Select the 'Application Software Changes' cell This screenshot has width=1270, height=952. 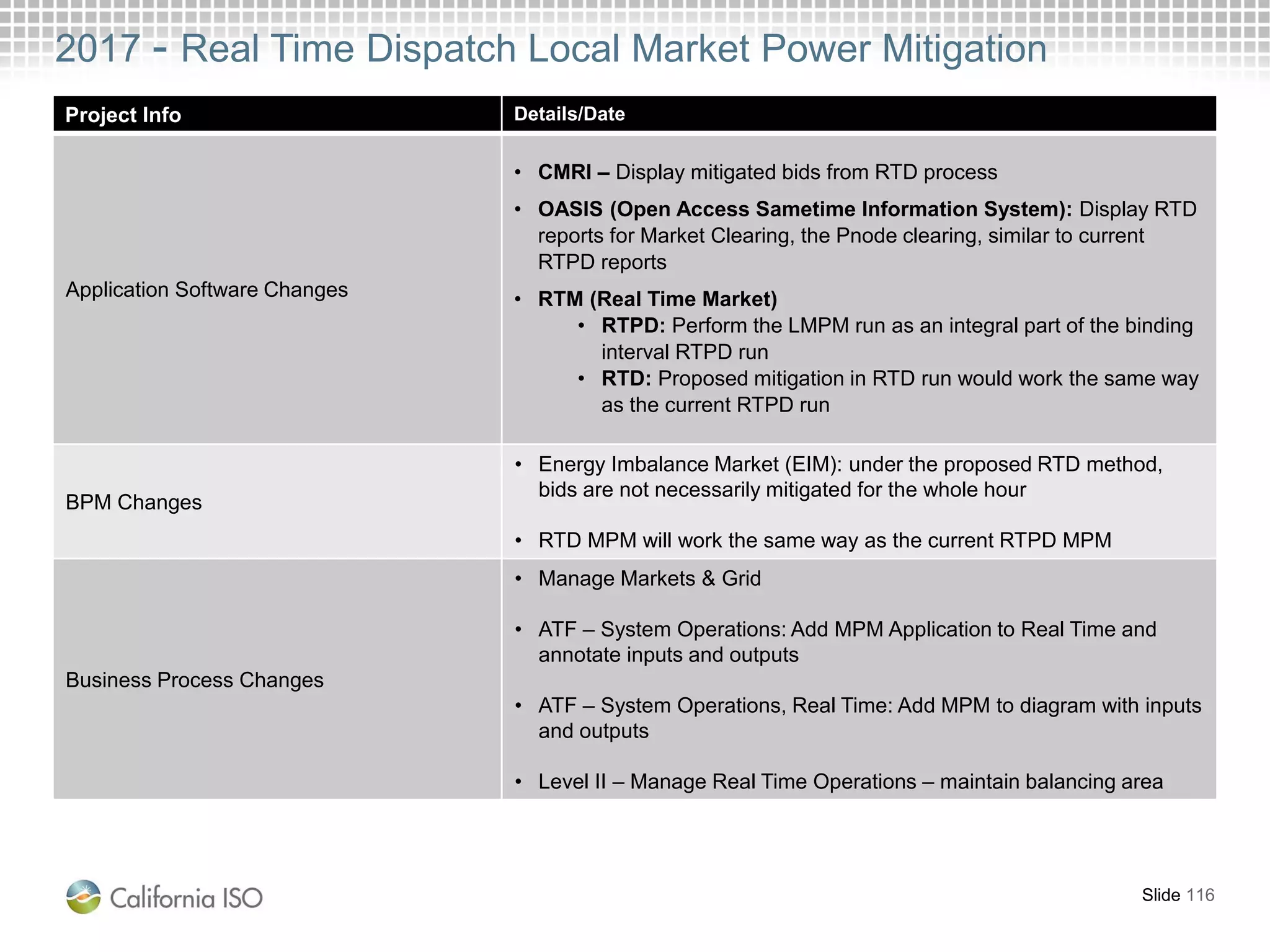point(277,289)
